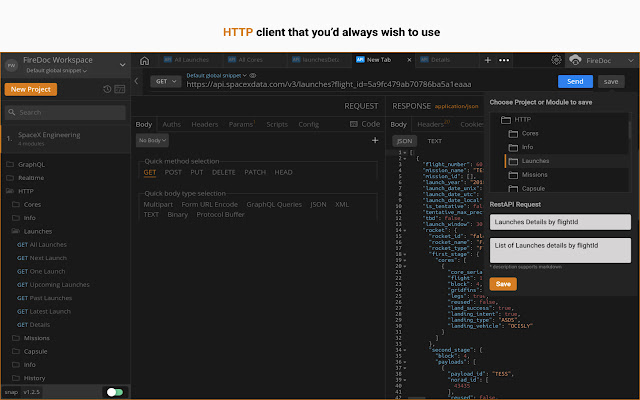Open the Scripts request tab

point(277,124)
